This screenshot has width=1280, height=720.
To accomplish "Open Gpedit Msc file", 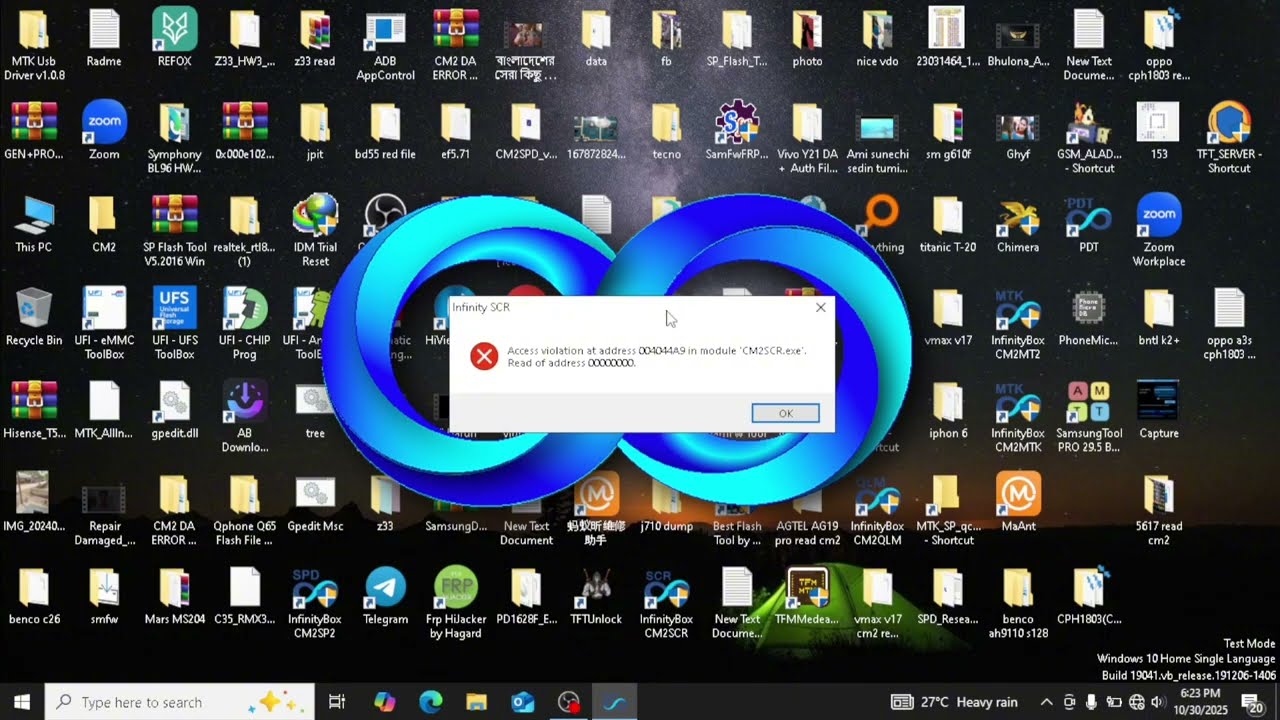I will 315,503.
